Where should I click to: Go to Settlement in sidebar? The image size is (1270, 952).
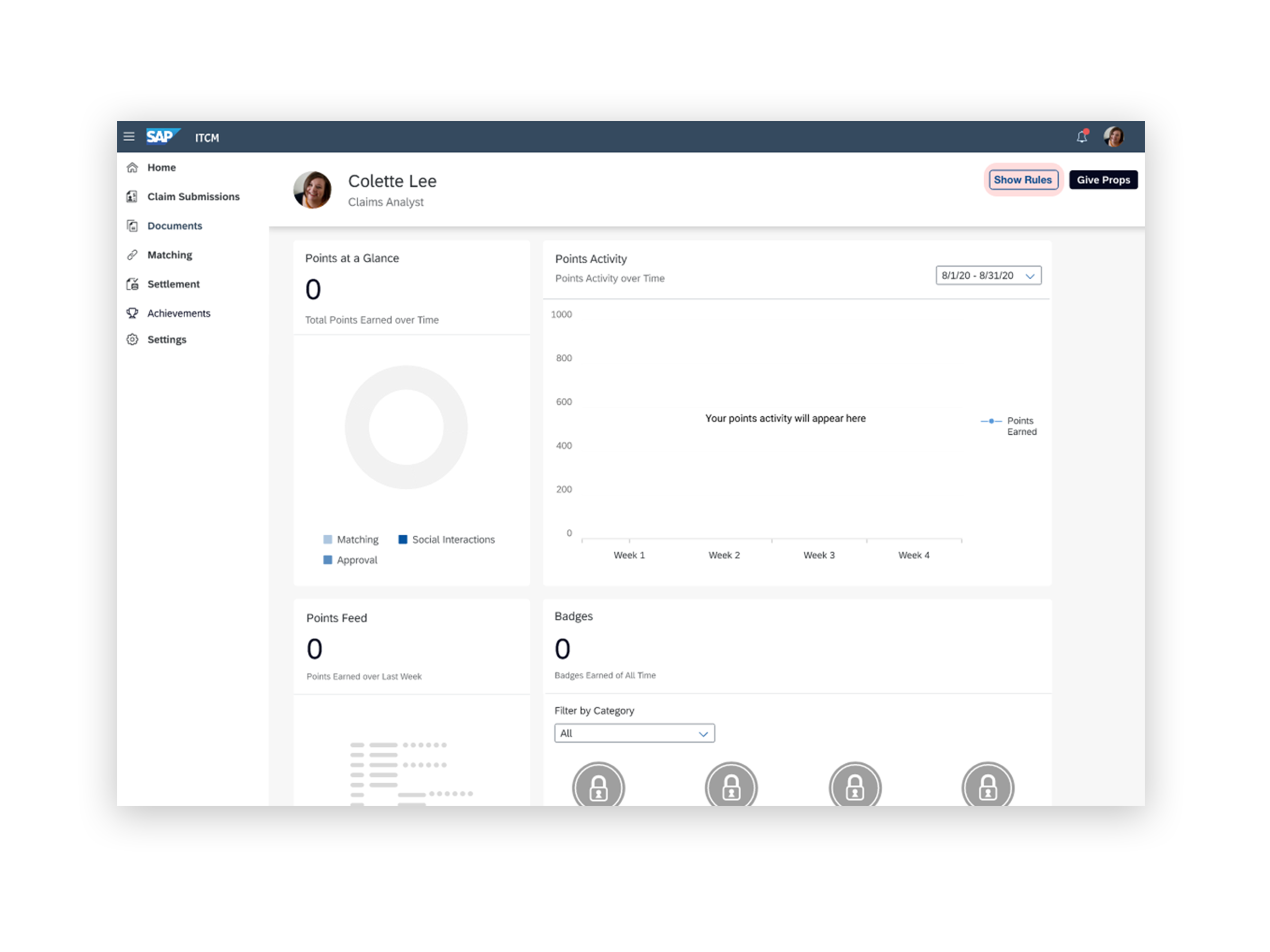174,284
